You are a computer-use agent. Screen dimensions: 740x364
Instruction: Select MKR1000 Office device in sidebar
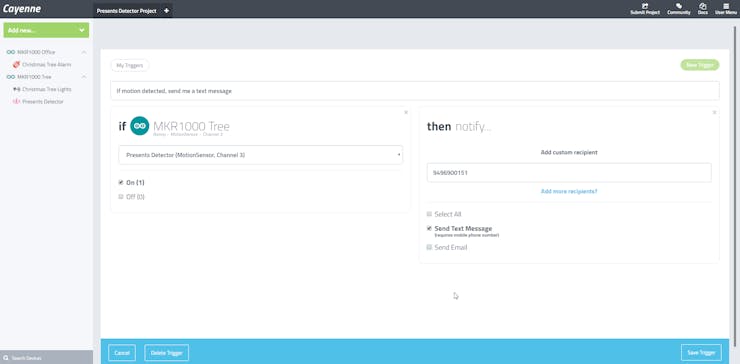[36, 52]
